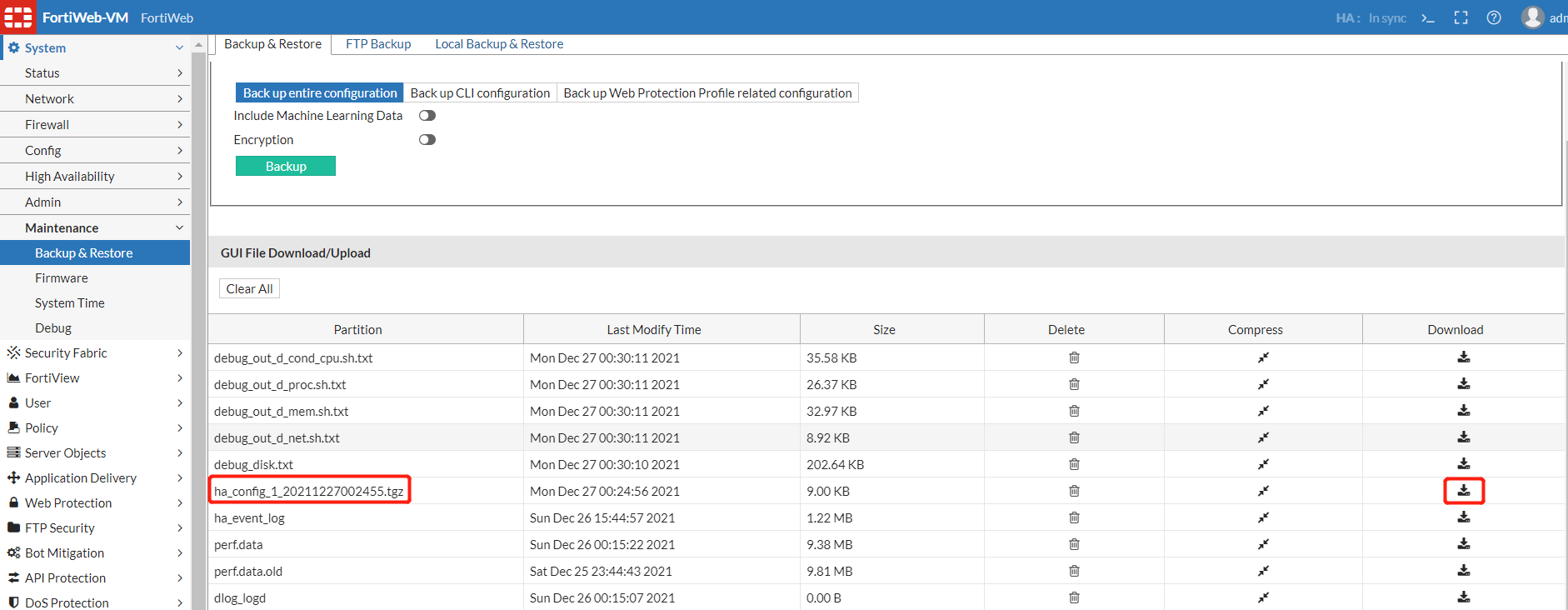1568x610 pixels.
Task: Delete the debug_disk.txt file
Action: click(x=1074, y=464)
